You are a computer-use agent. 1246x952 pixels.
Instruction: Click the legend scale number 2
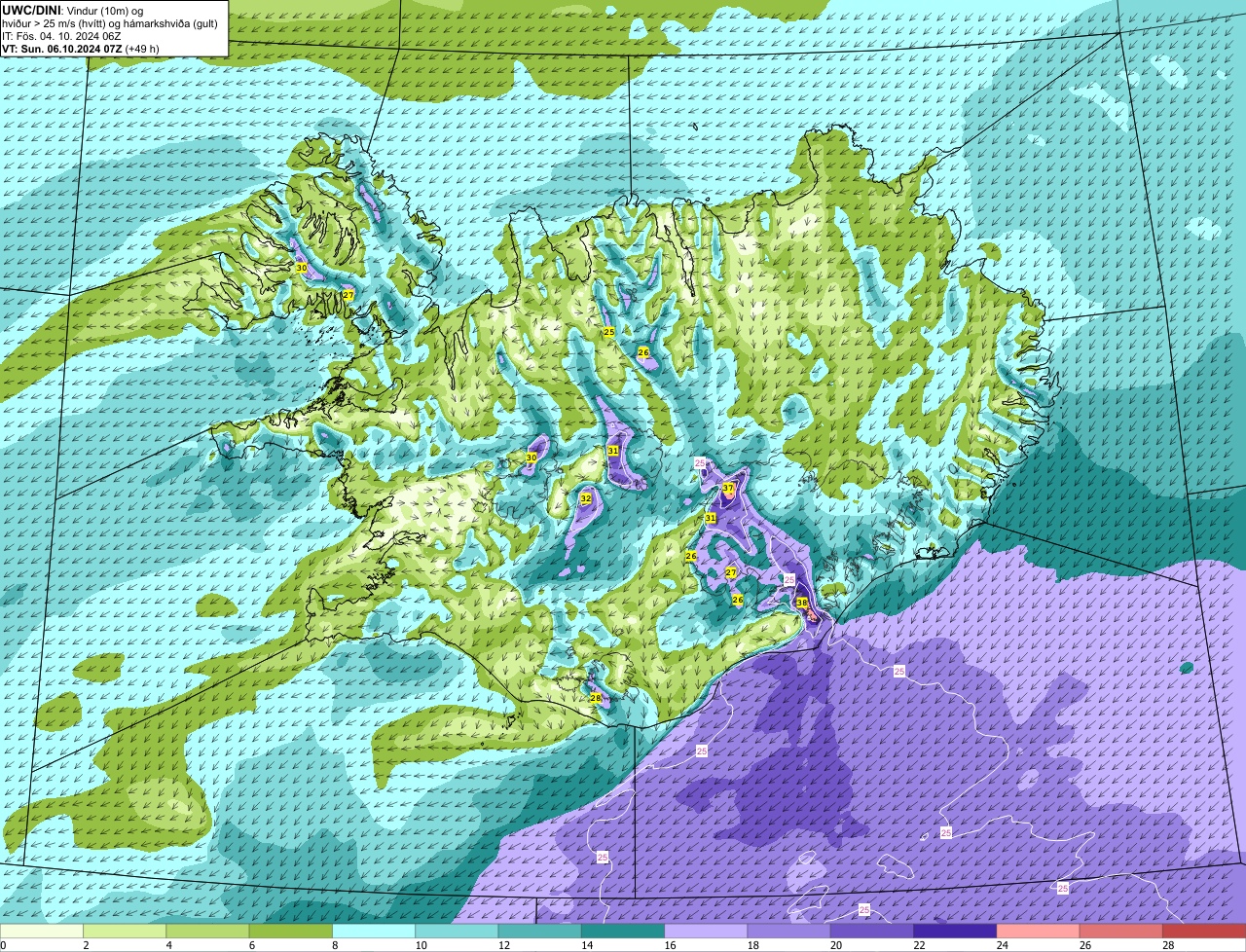pyautogui.click(x=86, y=945)
